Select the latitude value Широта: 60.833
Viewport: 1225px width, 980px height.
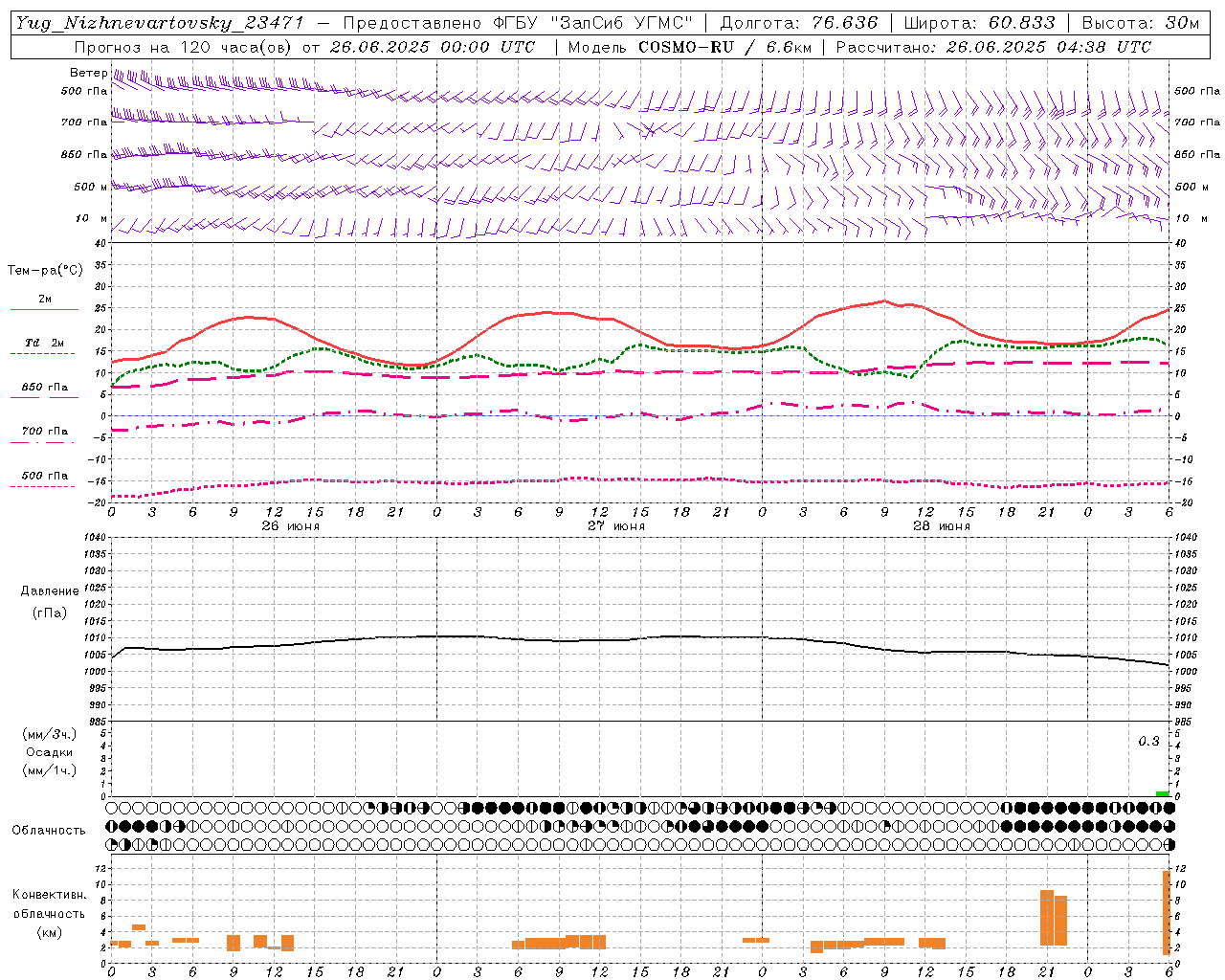click(x=979, y=23)
